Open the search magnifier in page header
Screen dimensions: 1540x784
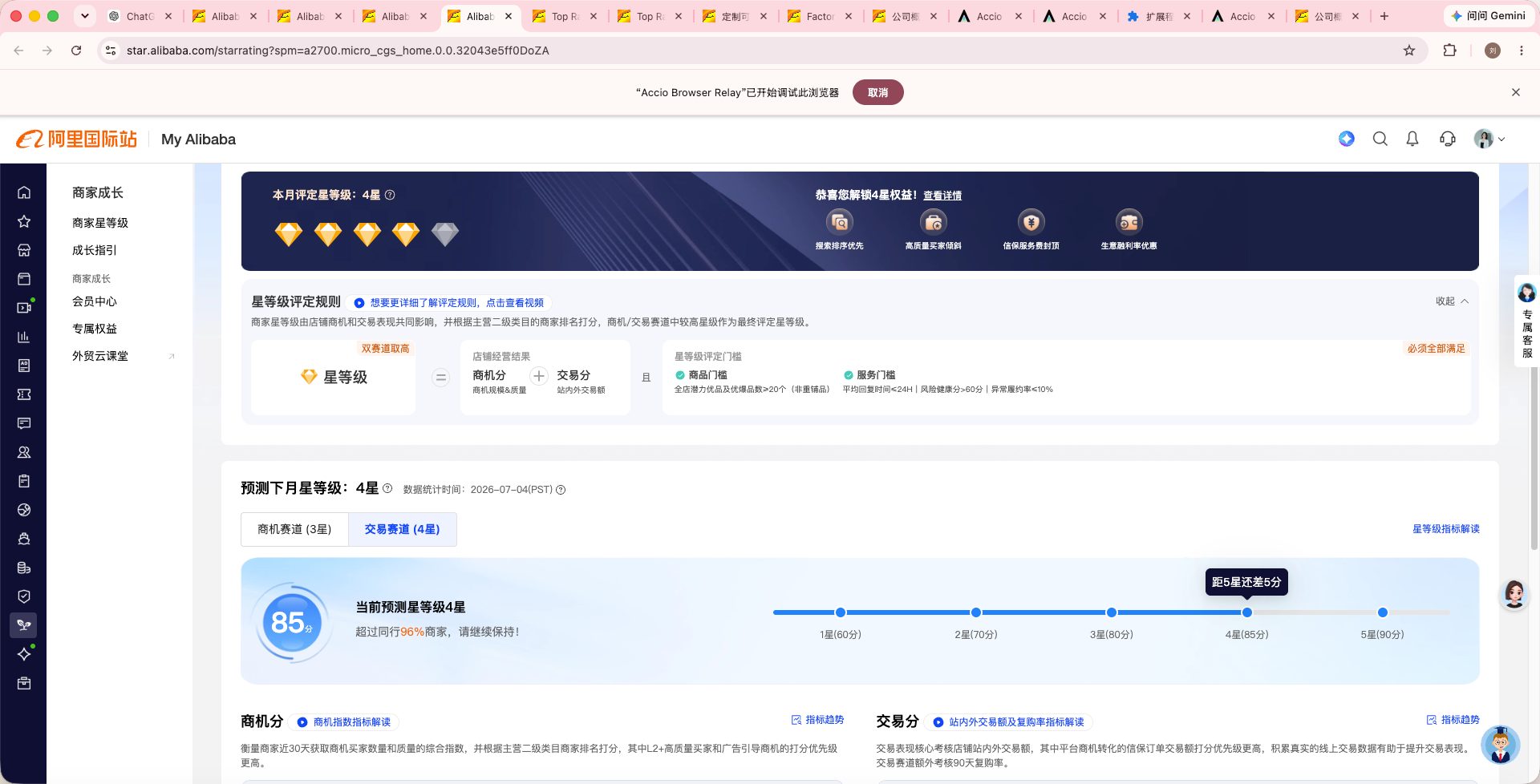coord(1380,139)
